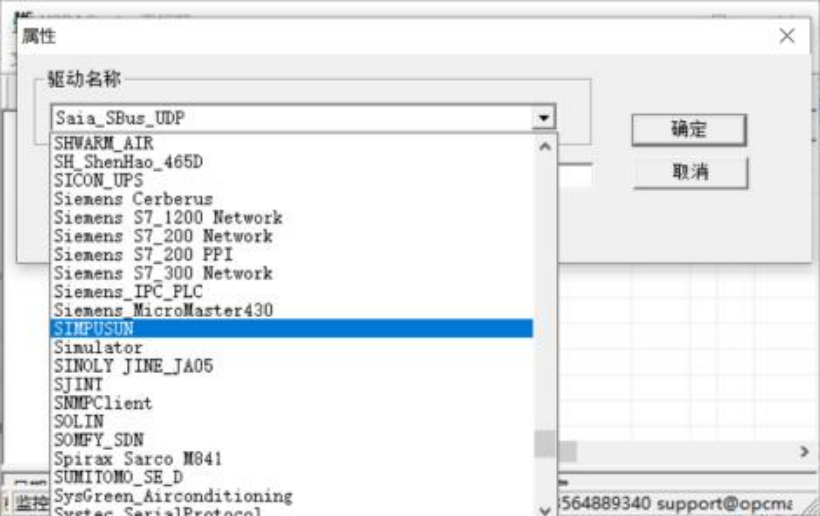Select Siemens Cerberus driver
Viewport: 820px width, 516px height.
pyautogui.click(x=292, y=199)
